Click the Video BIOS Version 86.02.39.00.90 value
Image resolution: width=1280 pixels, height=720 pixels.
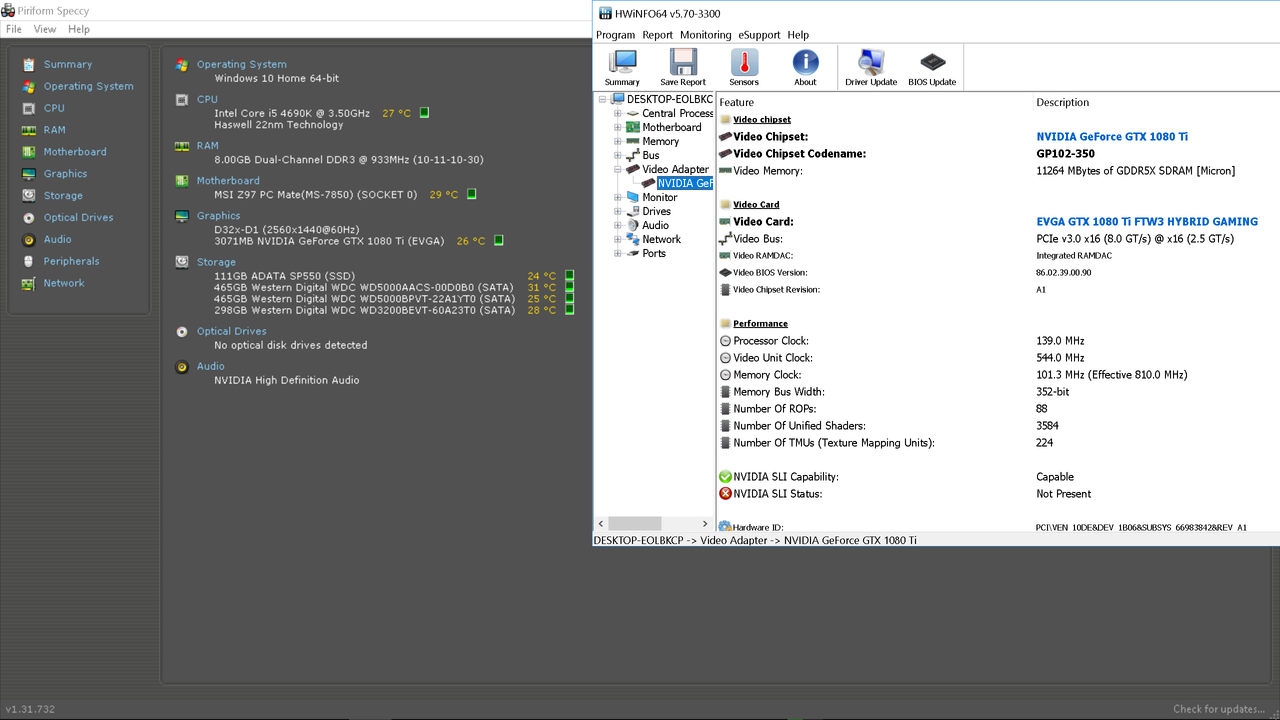[1064, 272]
